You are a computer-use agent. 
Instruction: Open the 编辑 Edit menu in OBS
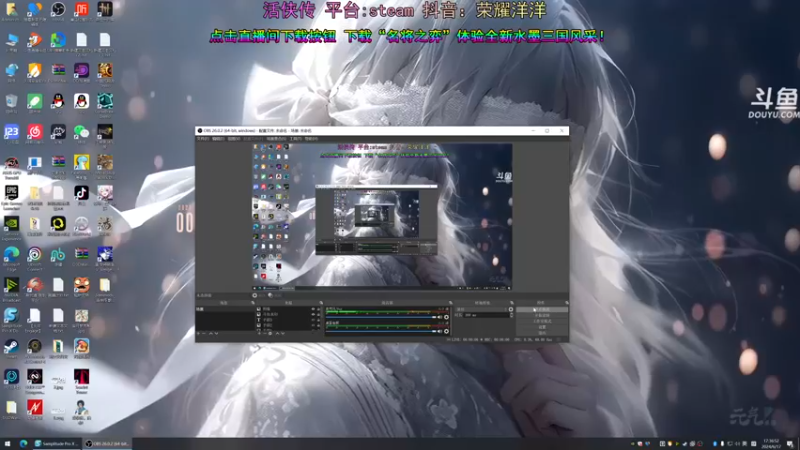click(218, 138)
